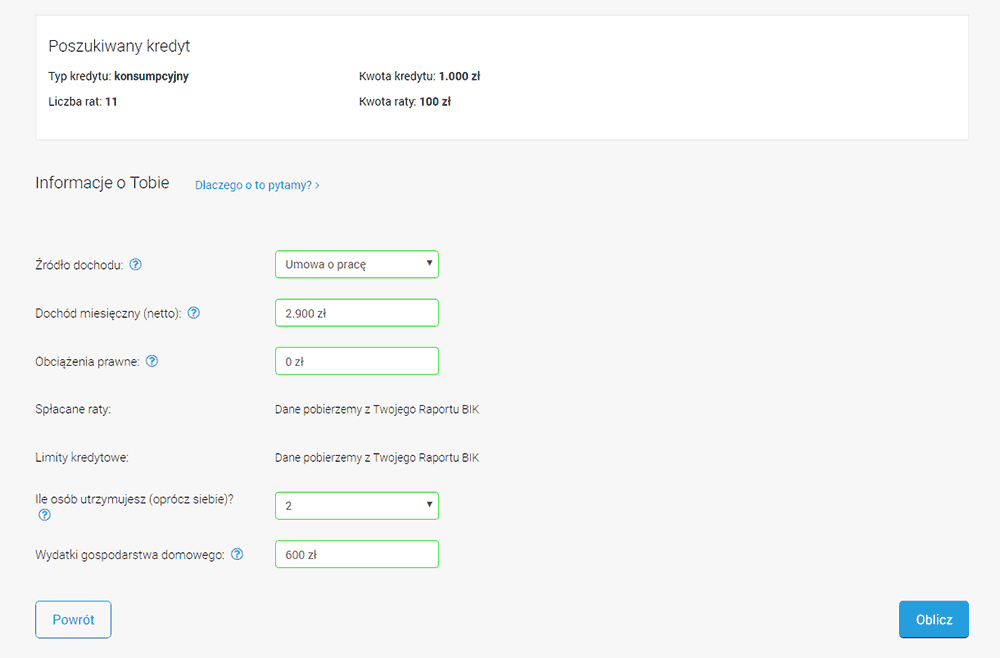The height and width of the screenshot is (658, 1000).
Task: Open the Dlaczego o to pytamy? link
Action: 257,185
